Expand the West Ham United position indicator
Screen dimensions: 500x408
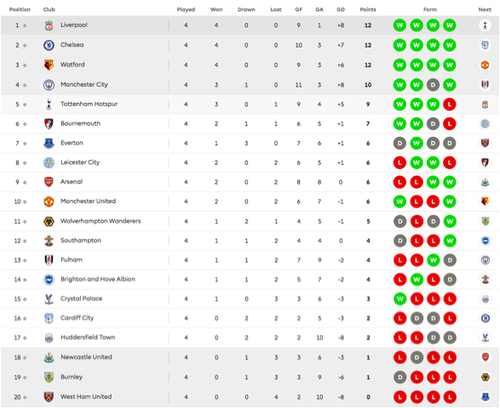[x=25, y=397]
